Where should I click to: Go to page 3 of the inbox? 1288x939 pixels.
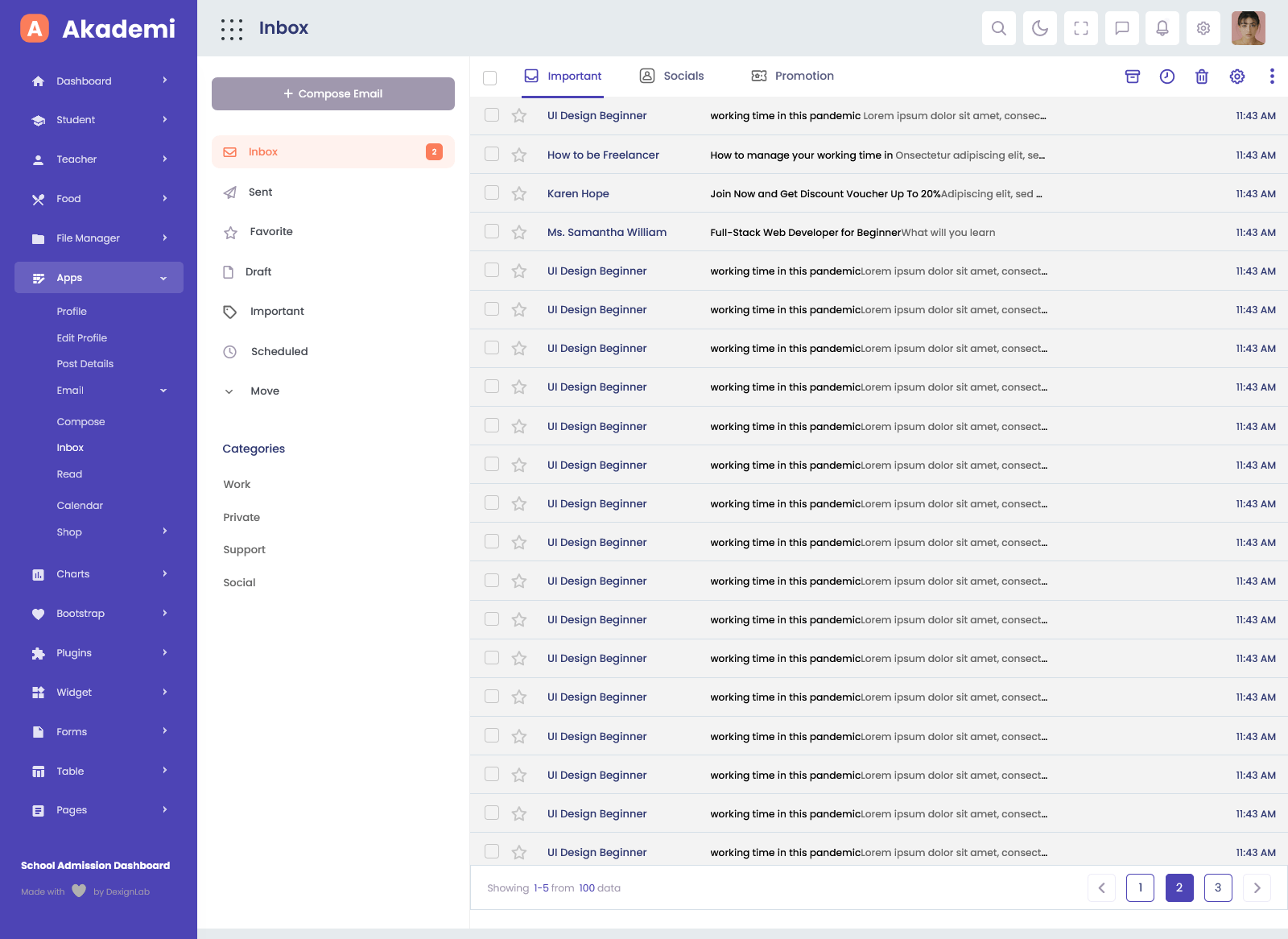pos(1217,887)
